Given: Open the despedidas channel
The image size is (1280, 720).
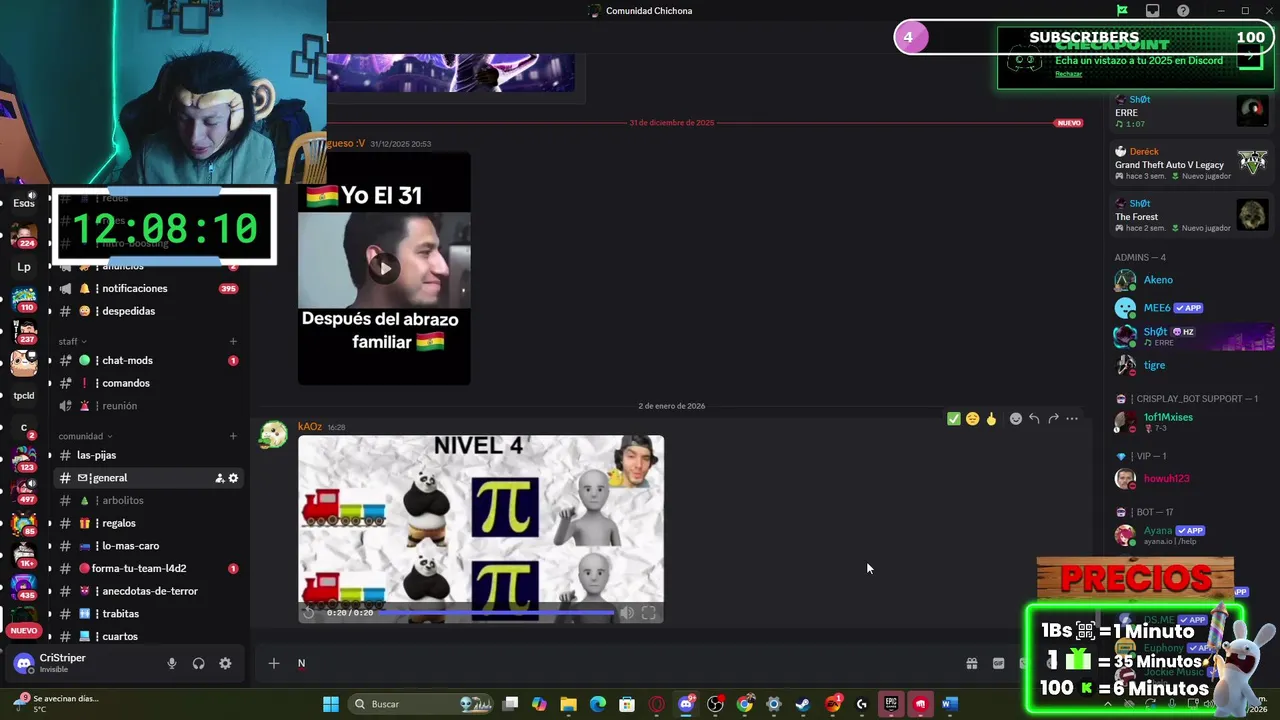Looking at the screenshot, I should (x=148, y=311).
